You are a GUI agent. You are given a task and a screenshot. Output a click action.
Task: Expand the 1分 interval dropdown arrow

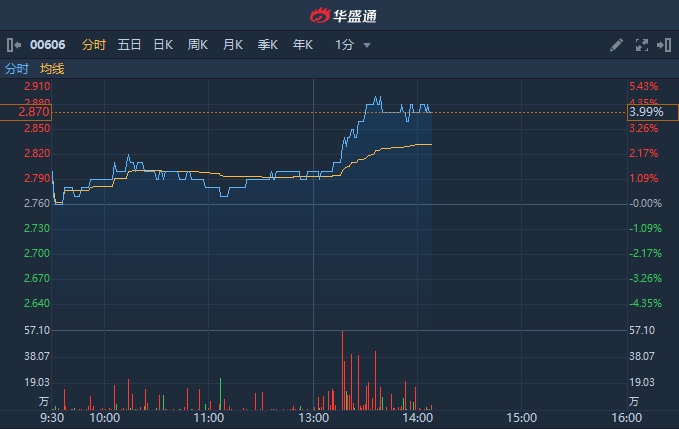(367, 46)
